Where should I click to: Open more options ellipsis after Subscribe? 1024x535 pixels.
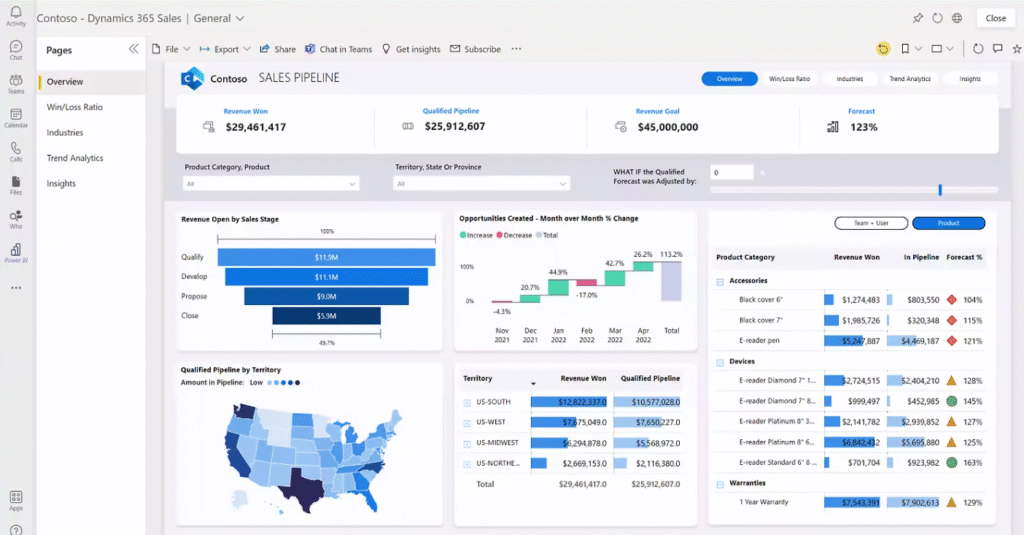click(516, 49)
